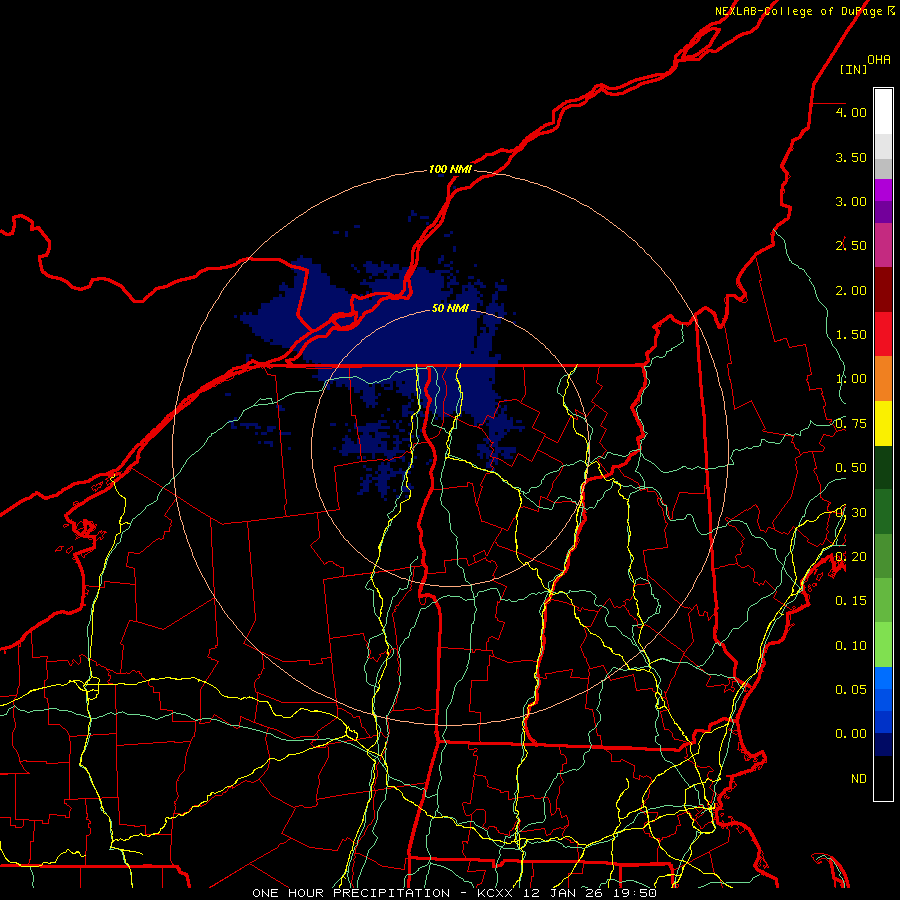Screen dimensions: 900x900
Task: Click the 50 NMI range ring label
Action: click(x=450, y=308)
